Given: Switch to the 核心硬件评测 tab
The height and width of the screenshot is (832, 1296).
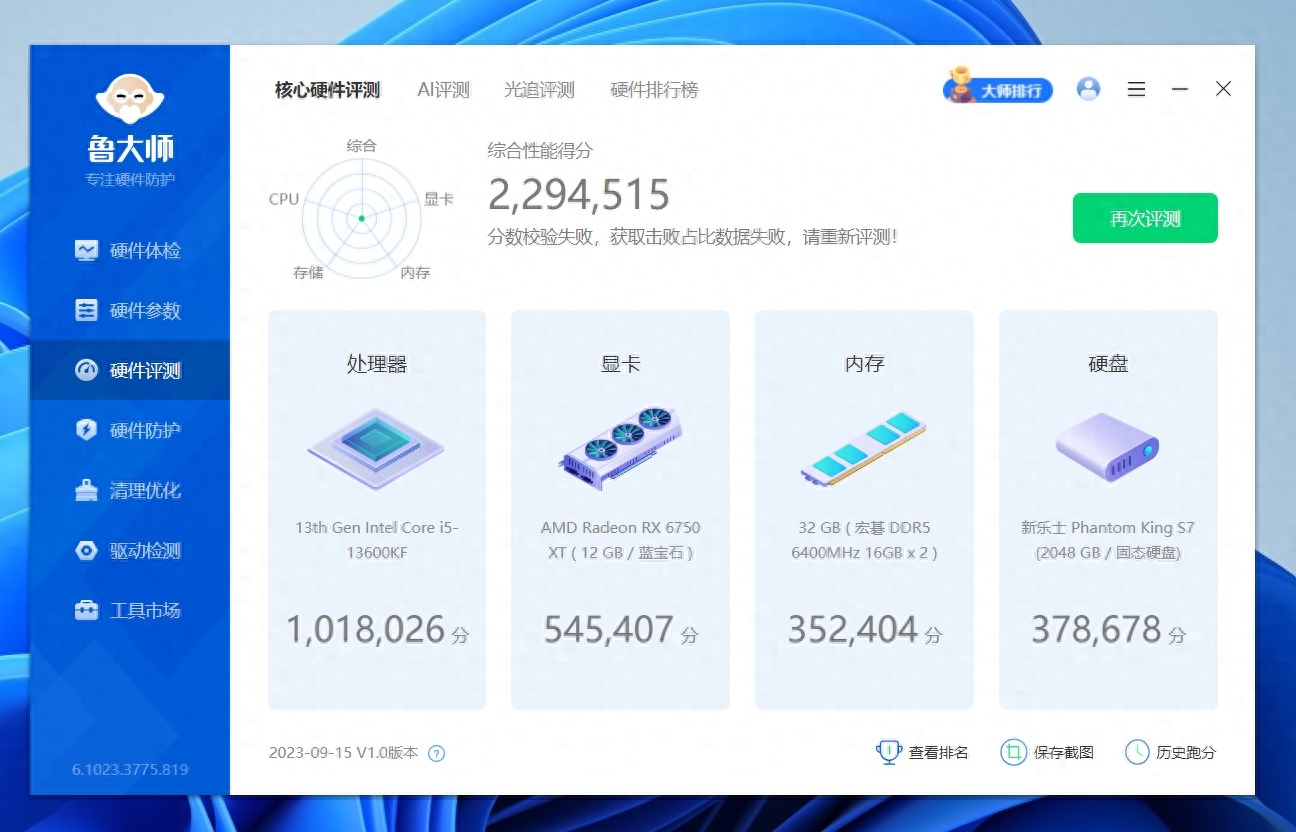Looking at the screenshot, I should [328, 90].
